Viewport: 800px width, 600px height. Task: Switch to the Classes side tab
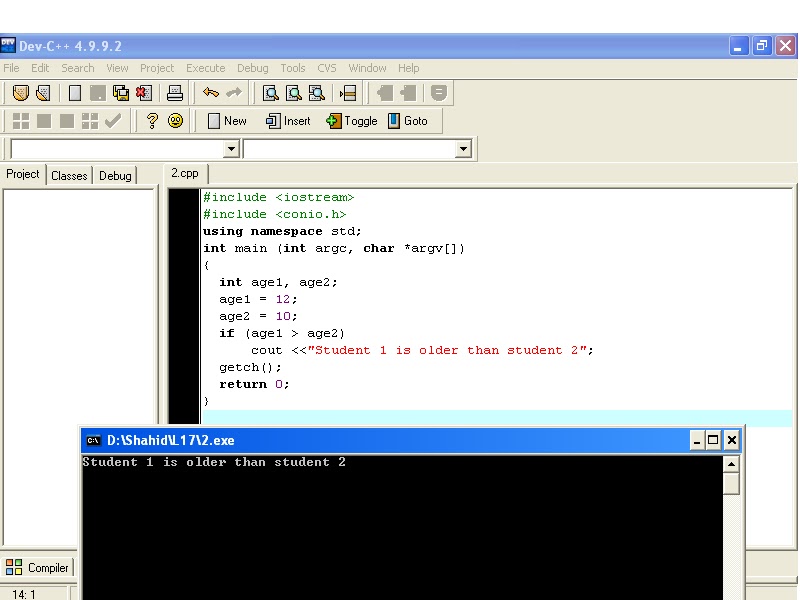[x=69, y=176]
